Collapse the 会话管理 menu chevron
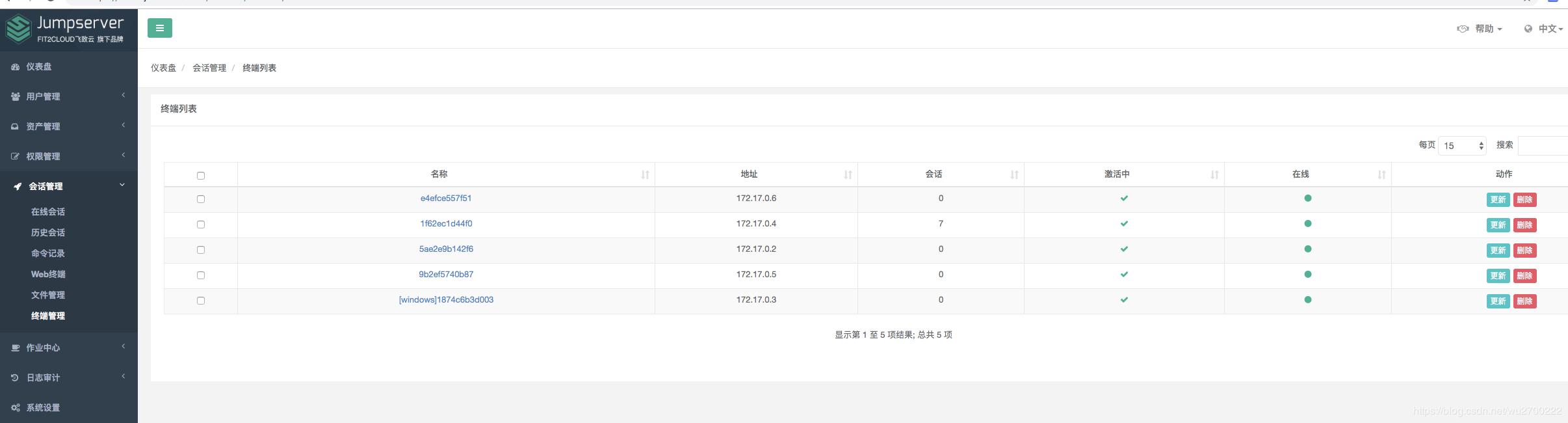Viewport: 1568px width, 423px height. point(122,185)
